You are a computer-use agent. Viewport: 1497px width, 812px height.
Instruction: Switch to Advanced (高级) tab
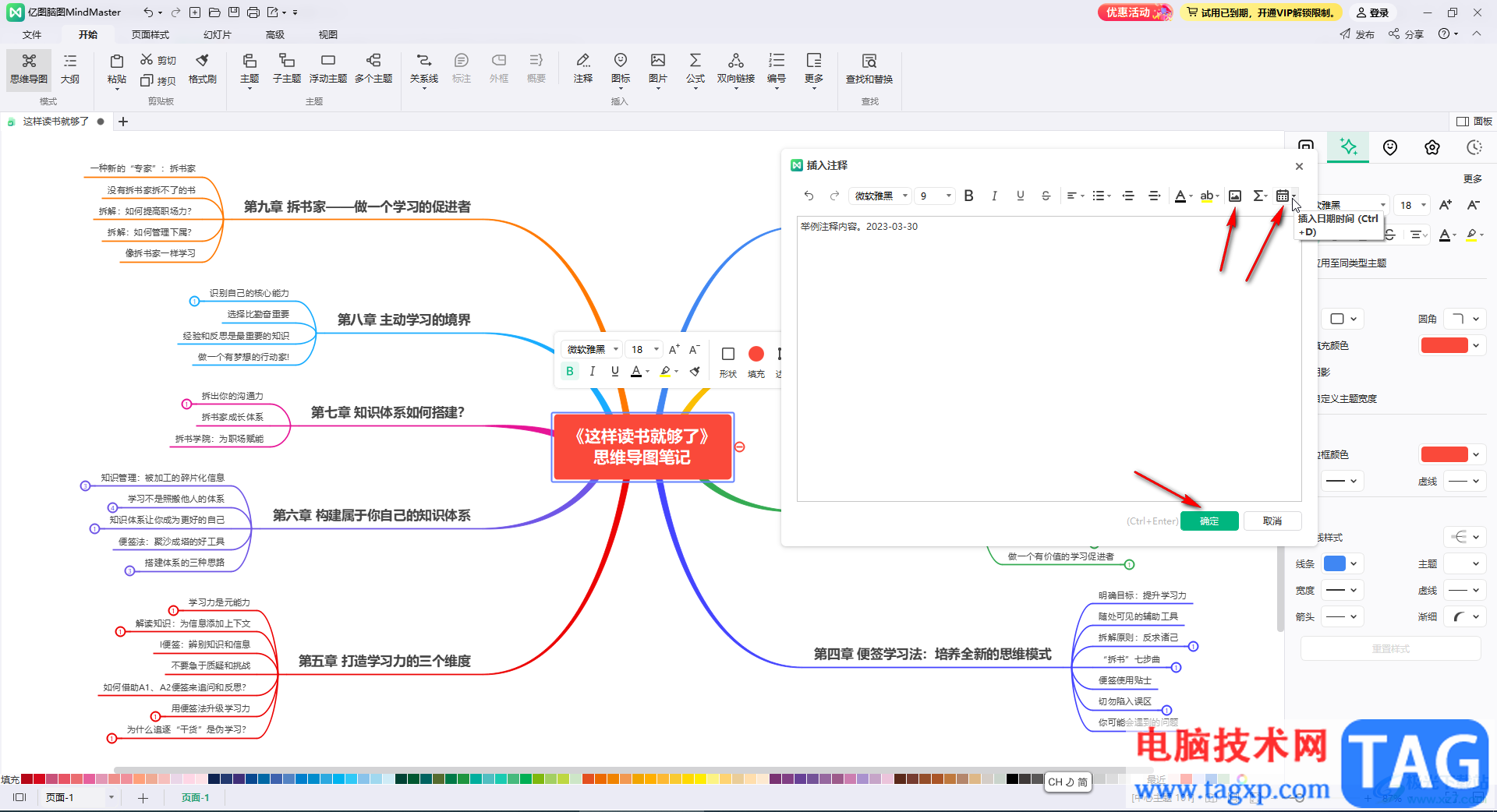[275, 34]
